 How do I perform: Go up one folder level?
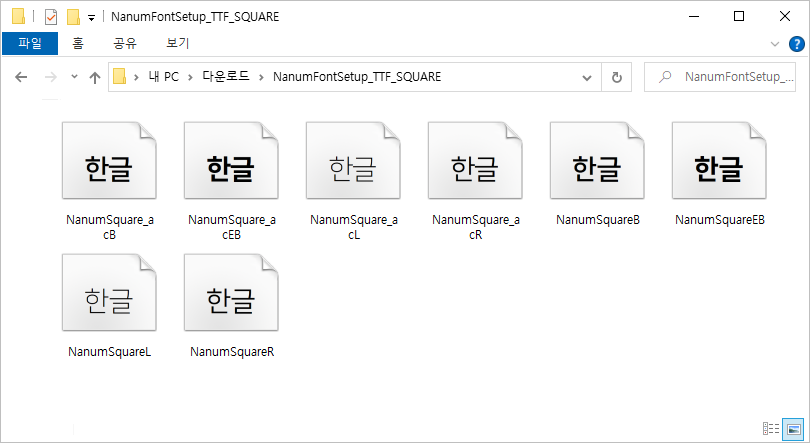pos(95,77)
